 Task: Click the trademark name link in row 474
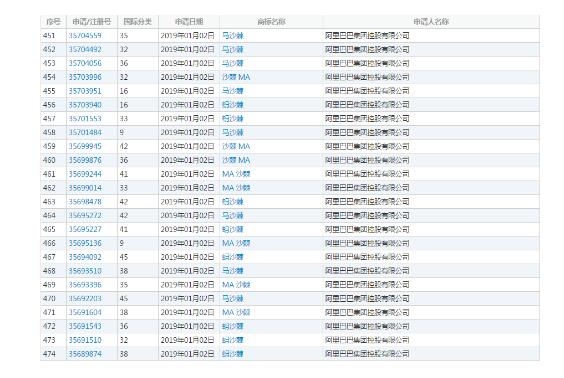[x=232, y=354]
